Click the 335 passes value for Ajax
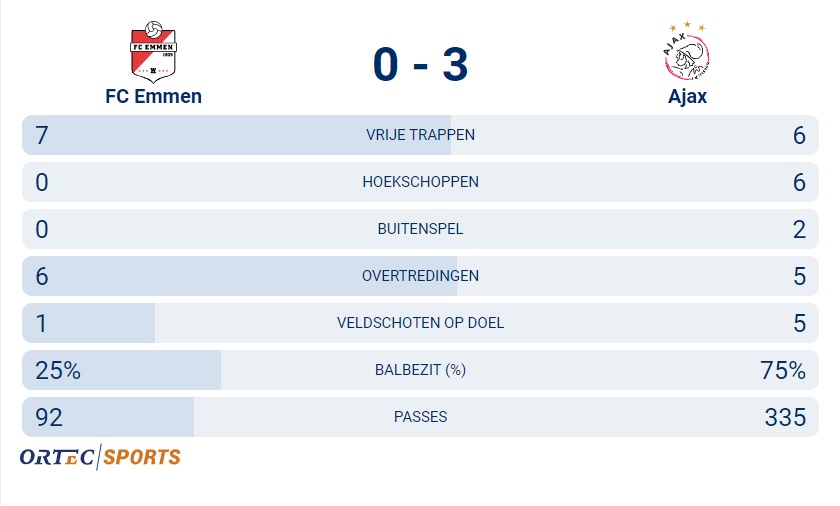This screenshot has height=506, width=840. pyautogui.click(x=785, y=418)
